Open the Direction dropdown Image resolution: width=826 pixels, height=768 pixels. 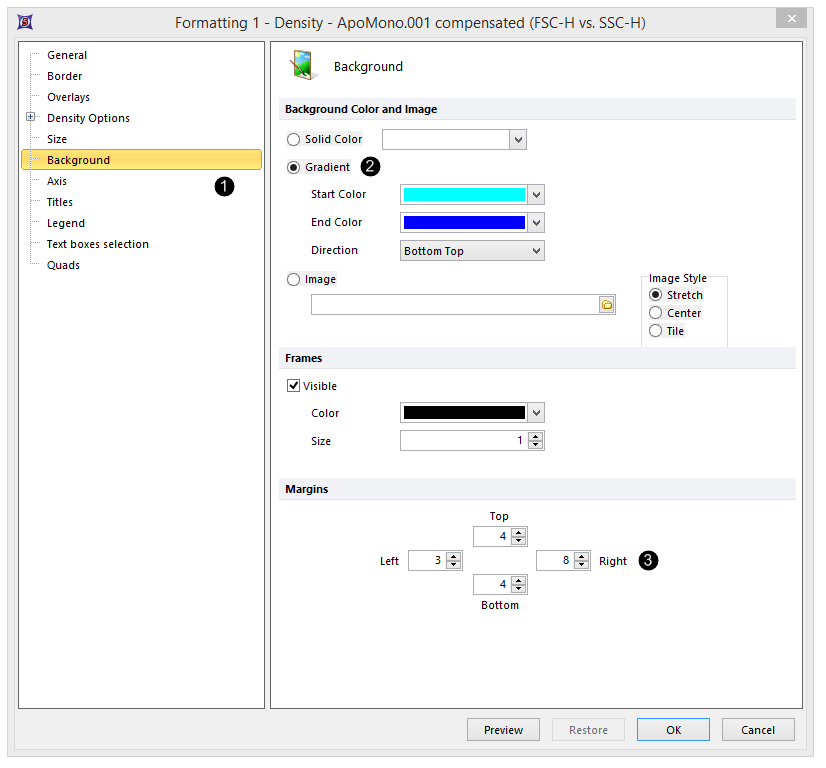coord(536,251)
